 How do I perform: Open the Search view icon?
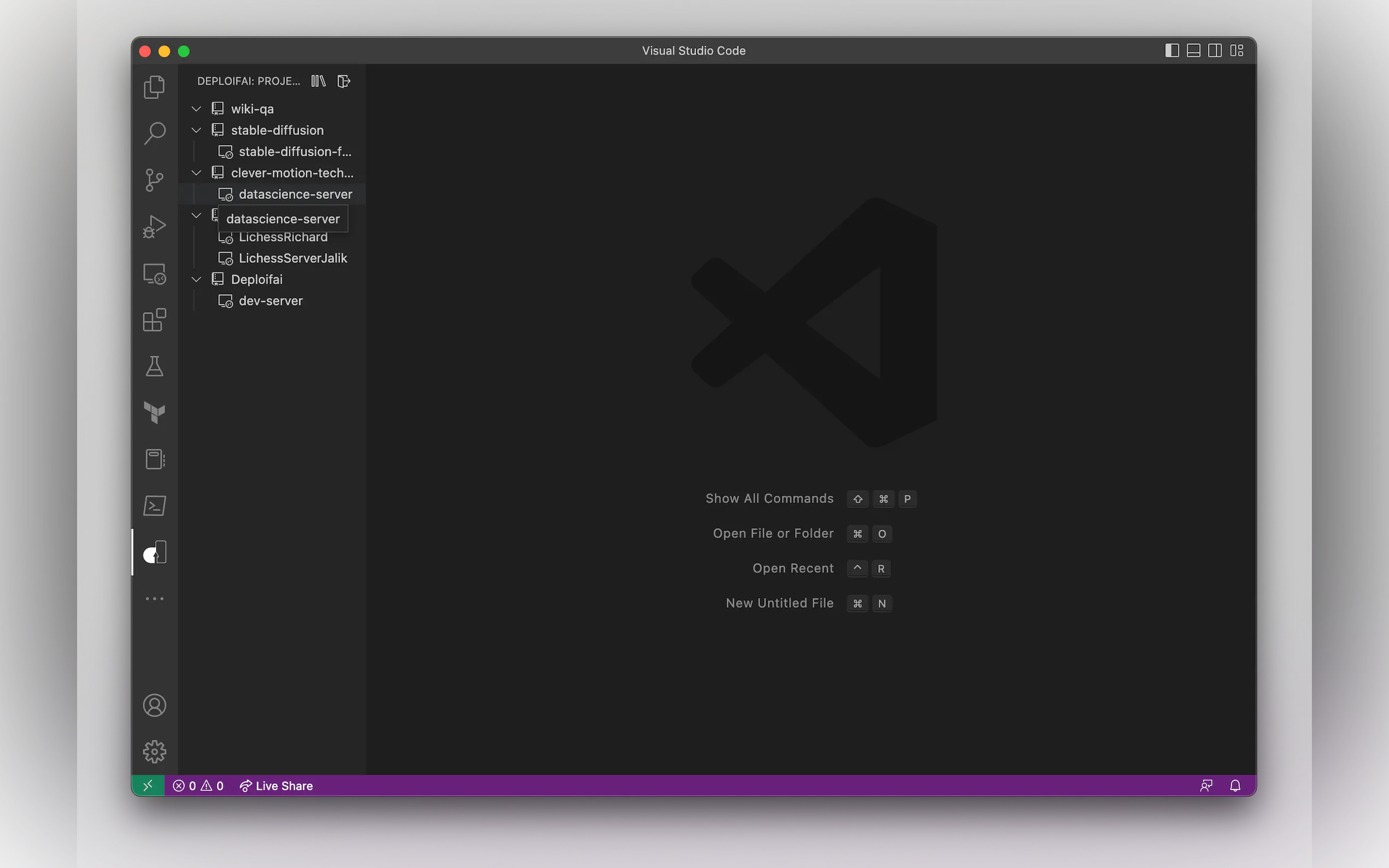154,133
